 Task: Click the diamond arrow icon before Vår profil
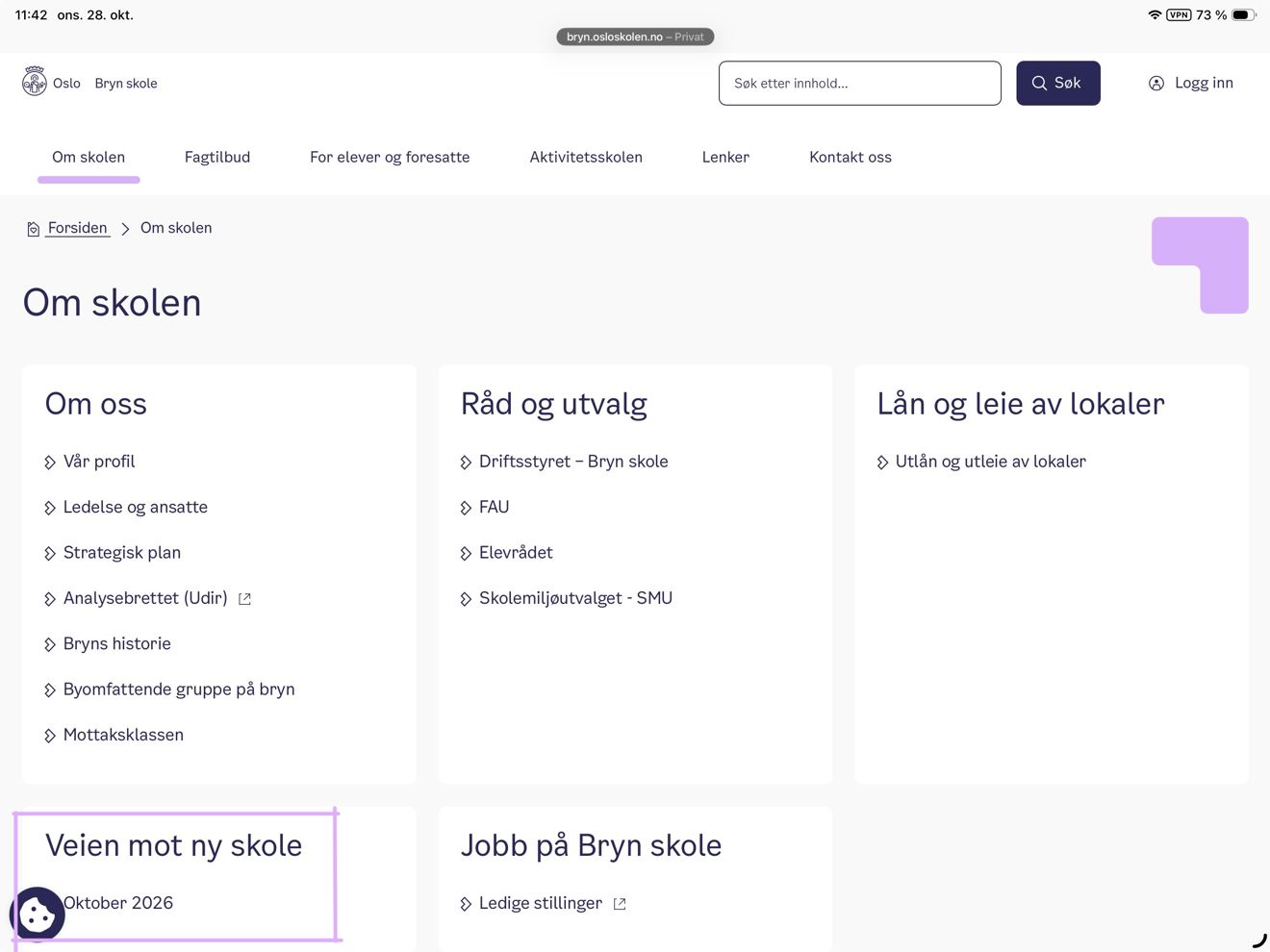coord(50,463)
